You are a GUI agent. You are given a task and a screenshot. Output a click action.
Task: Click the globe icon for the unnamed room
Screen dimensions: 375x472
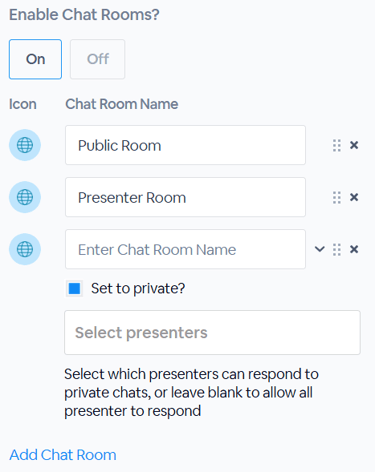pyautogui.click(x=25, y=249)
